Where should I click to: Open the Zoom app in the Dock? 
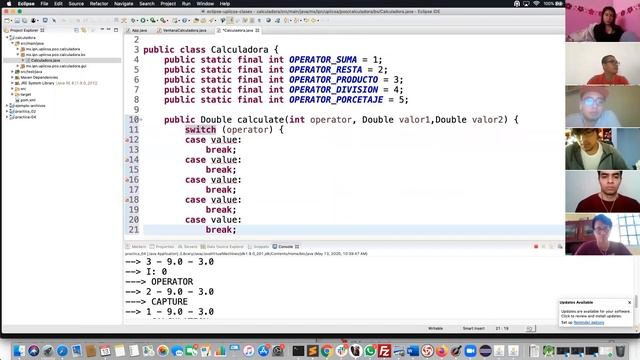click(470, 351)
